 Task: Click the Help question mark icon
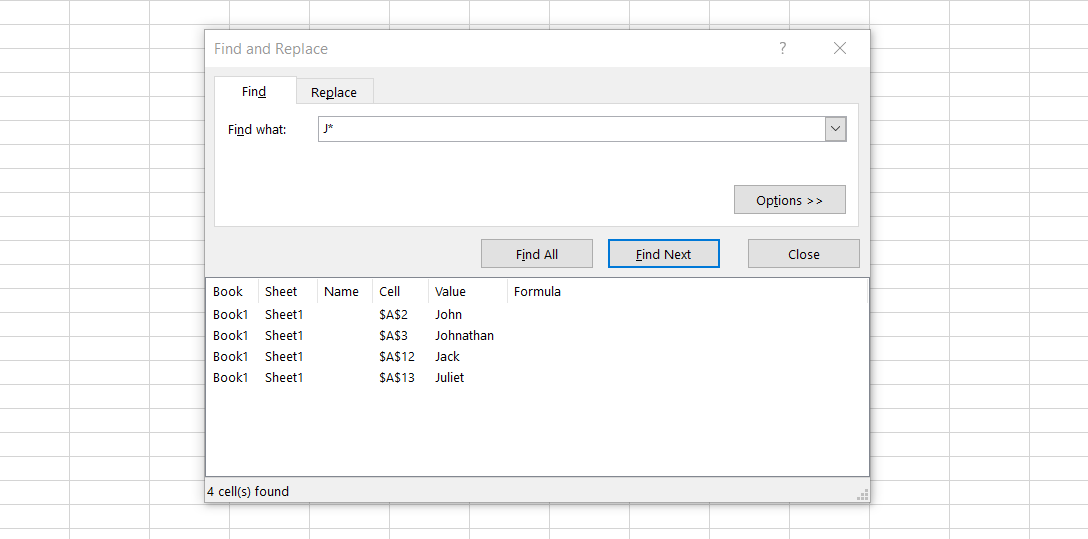[782, 48]
